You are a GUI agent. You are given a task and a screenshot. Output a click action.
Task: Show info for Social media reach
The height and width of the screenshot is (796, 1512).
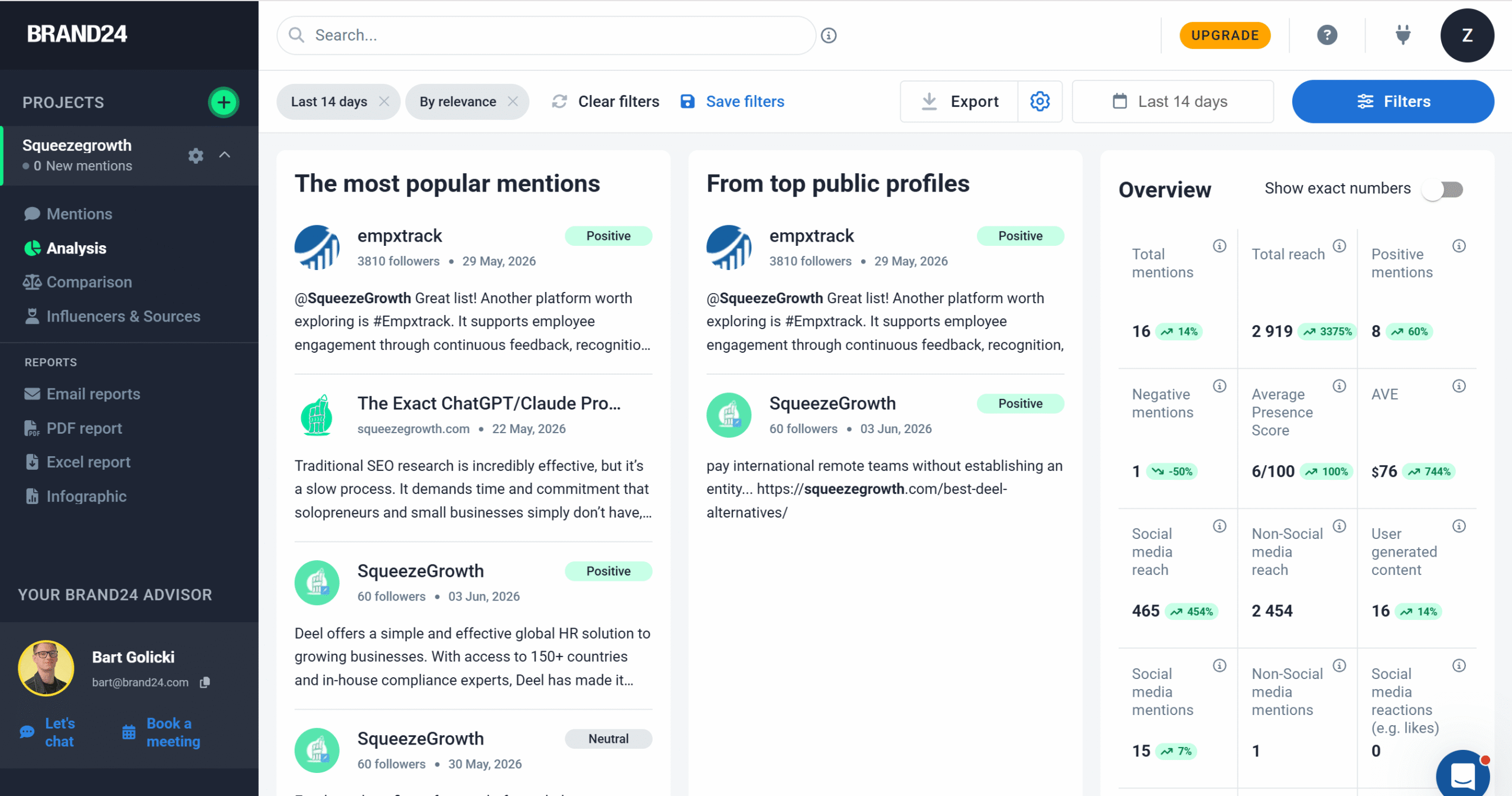tap(1220, 526)
